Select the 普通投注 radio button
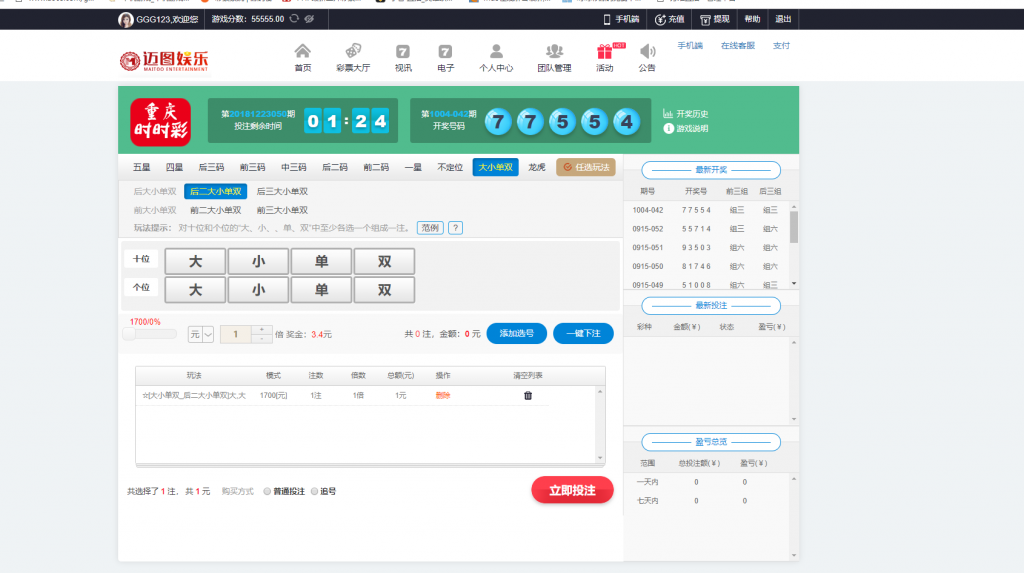Image resolution: width=1024 pixels, height=573 pixels. coord(267,492)
